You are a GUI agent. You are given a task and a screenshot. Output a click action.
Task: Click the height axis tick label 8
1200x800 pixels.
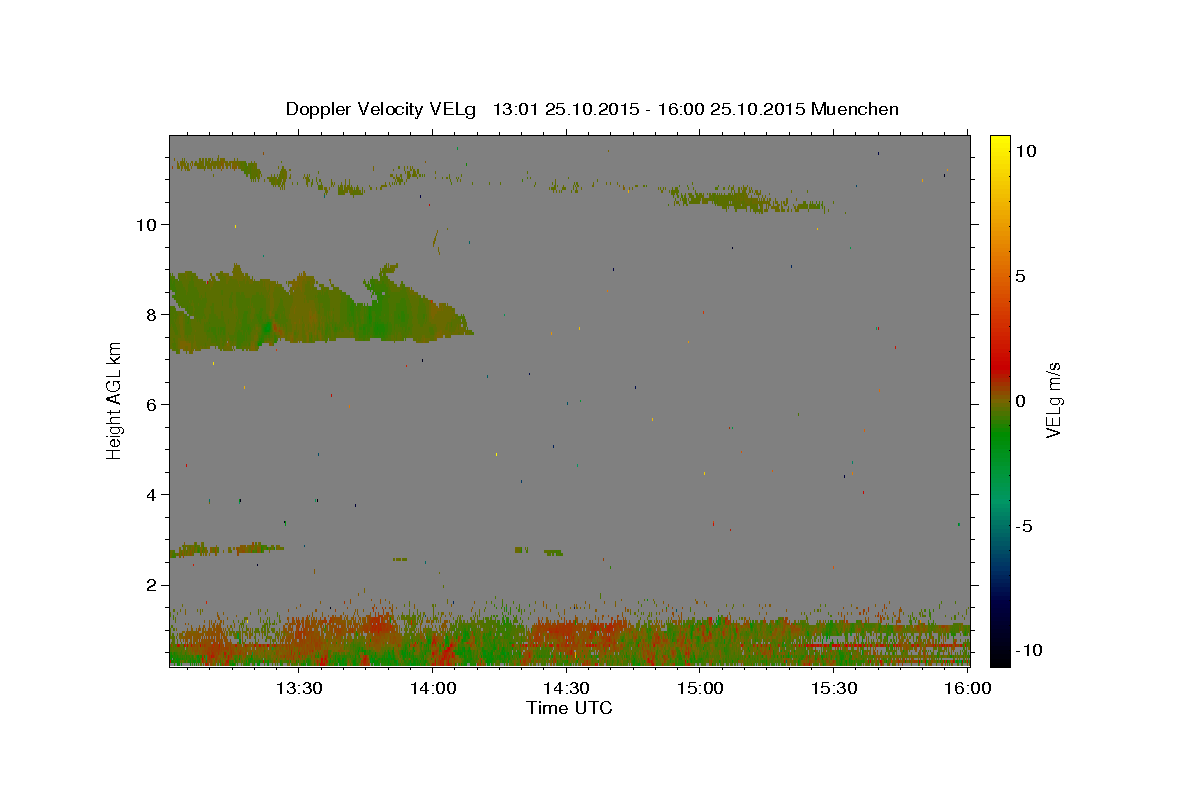click(152, 314)
